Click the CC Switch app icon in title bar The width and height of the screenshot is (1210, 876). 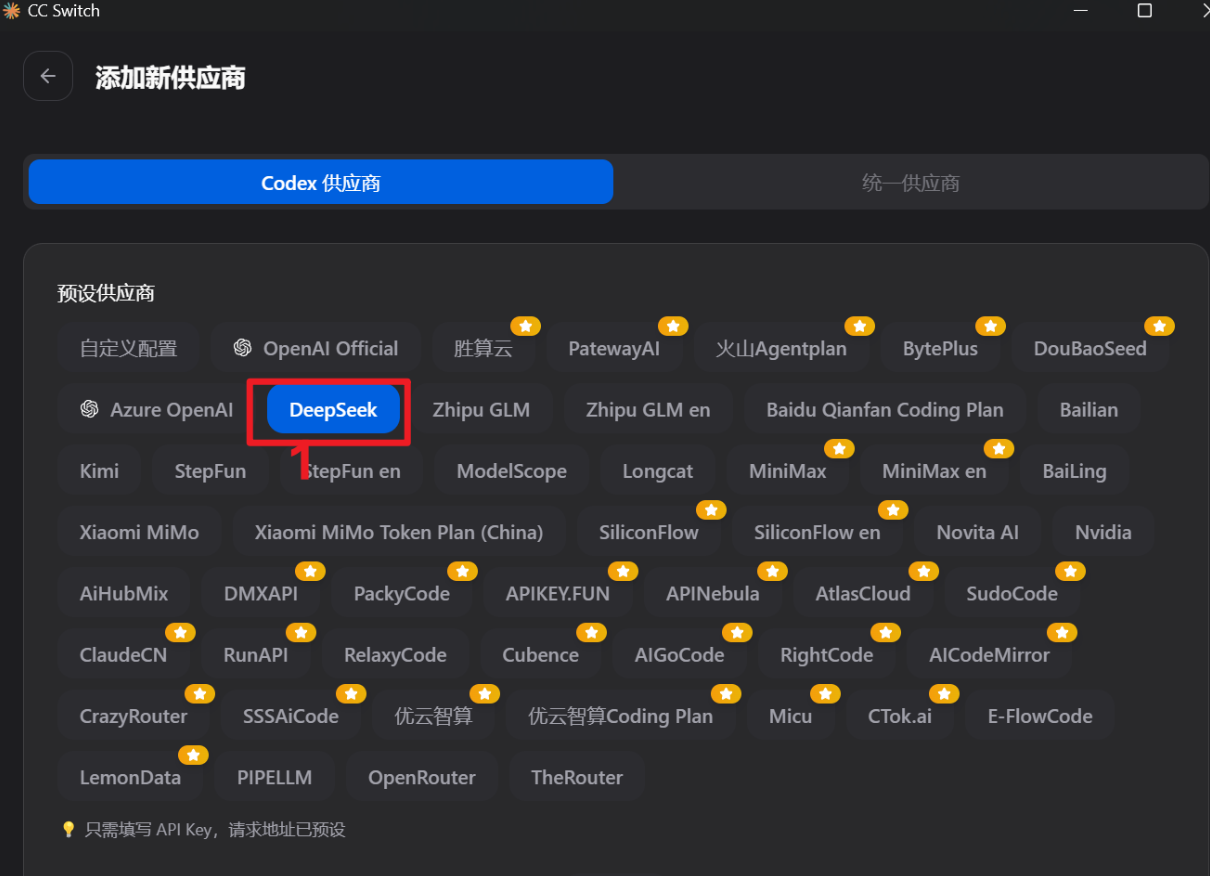coord(11,11)
